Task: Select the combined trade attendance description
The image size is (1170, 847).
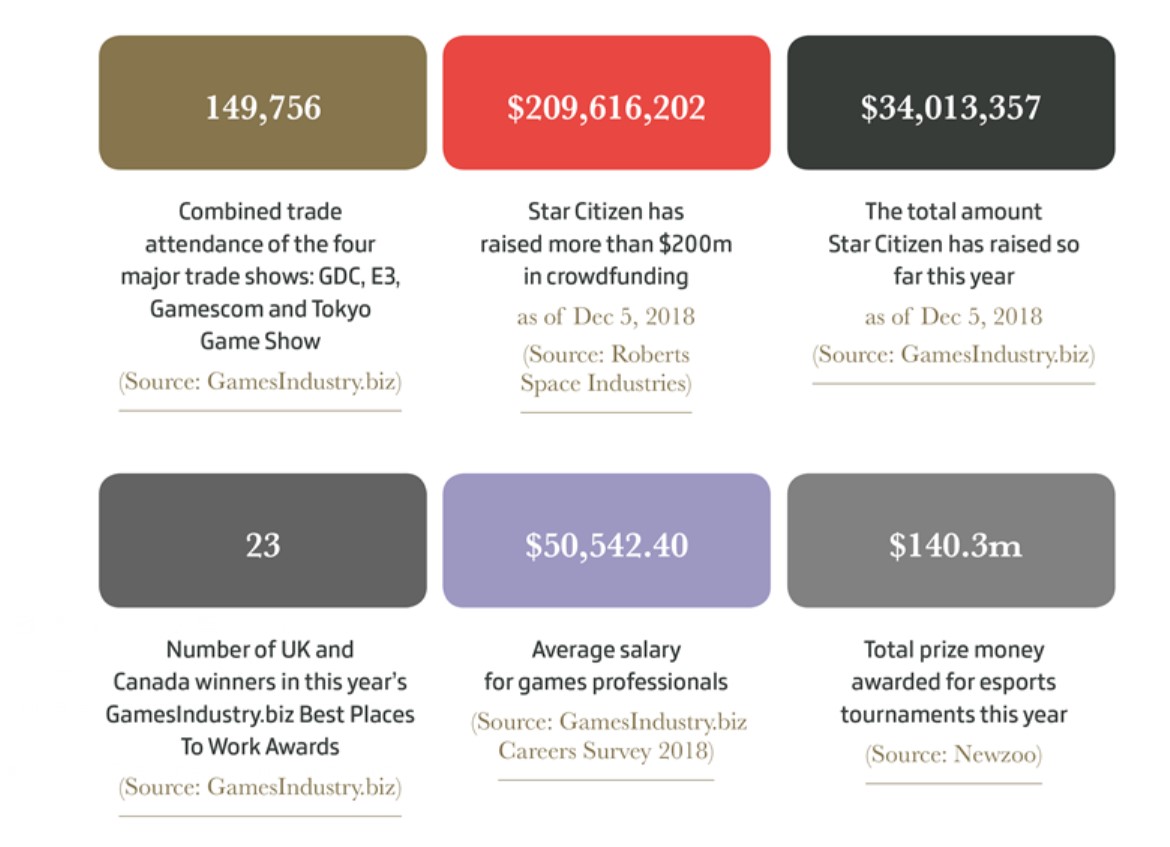Action: click(x=260, y=276)
